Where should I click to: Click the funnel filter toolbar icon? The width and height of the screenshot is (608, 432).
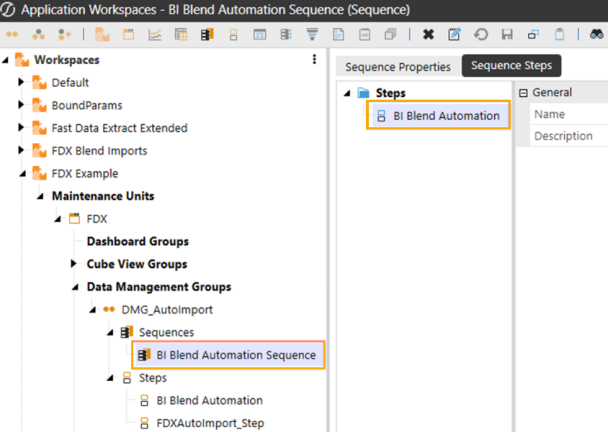coord(312,35)
